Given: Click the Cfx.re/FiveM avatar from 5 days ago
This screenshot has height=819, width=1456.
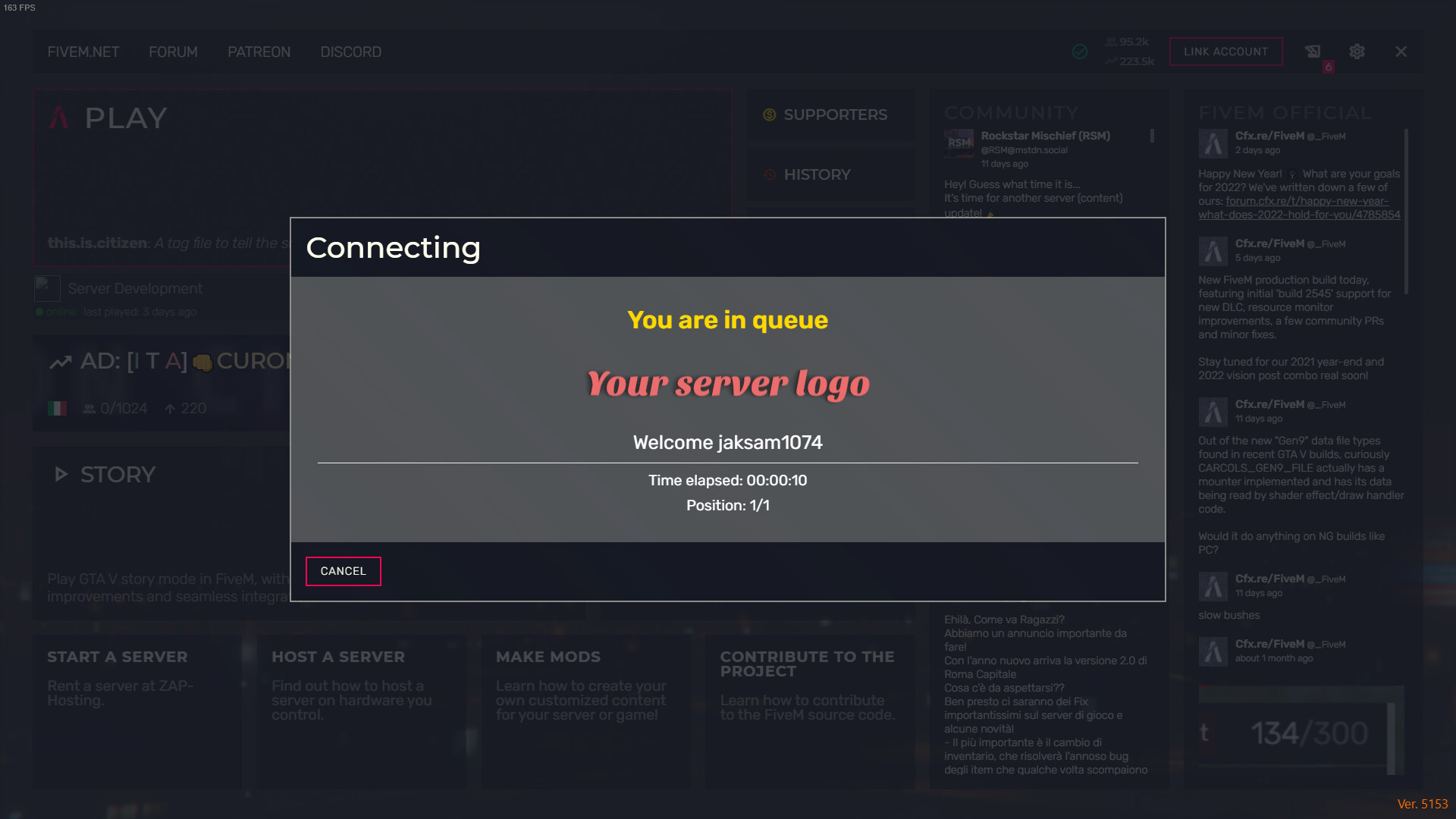Looking at the screenshot, I should tap(1213, 251).
